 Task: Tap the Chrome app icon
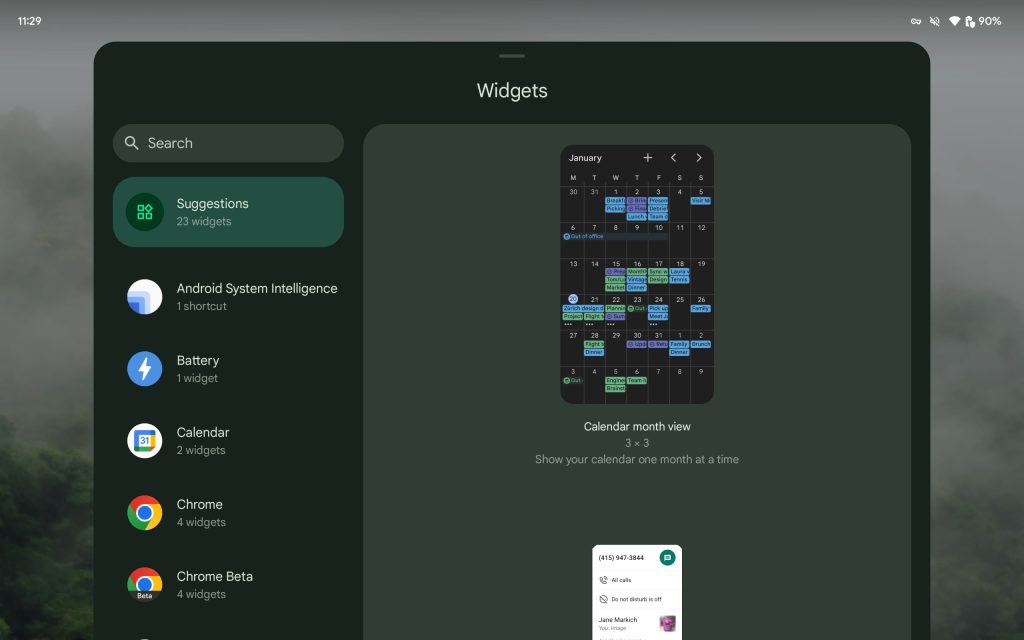tap(145, 513)
